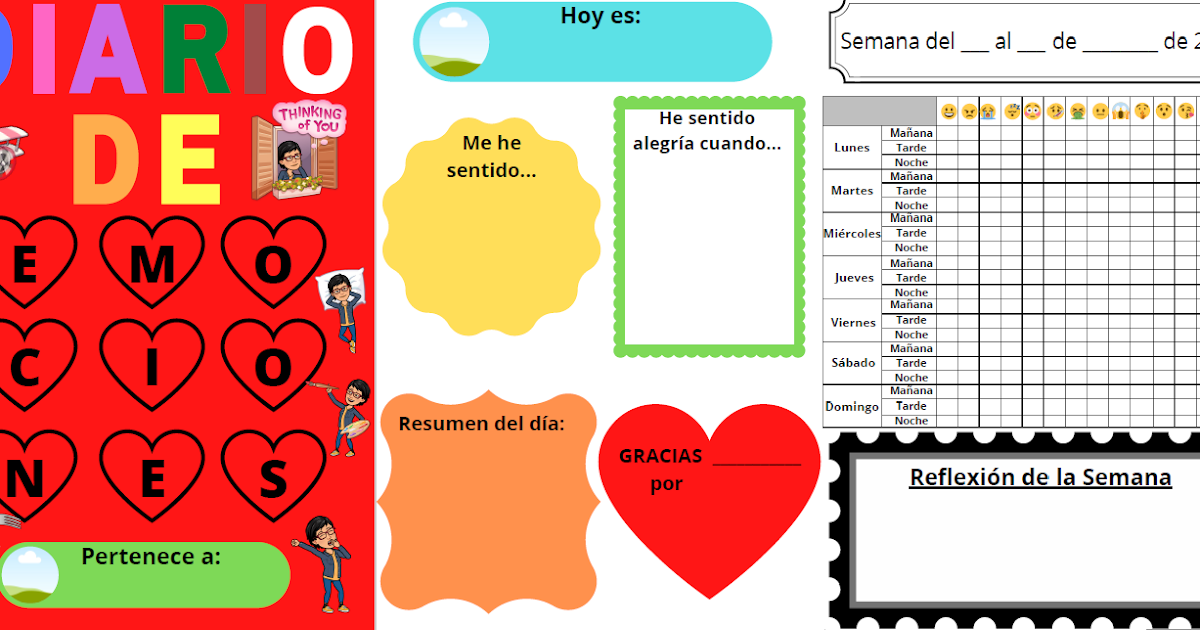Viewport: 1200px width, 630px height.
Task: Select the vomiting face emoji
Action: pos(1079,110)
